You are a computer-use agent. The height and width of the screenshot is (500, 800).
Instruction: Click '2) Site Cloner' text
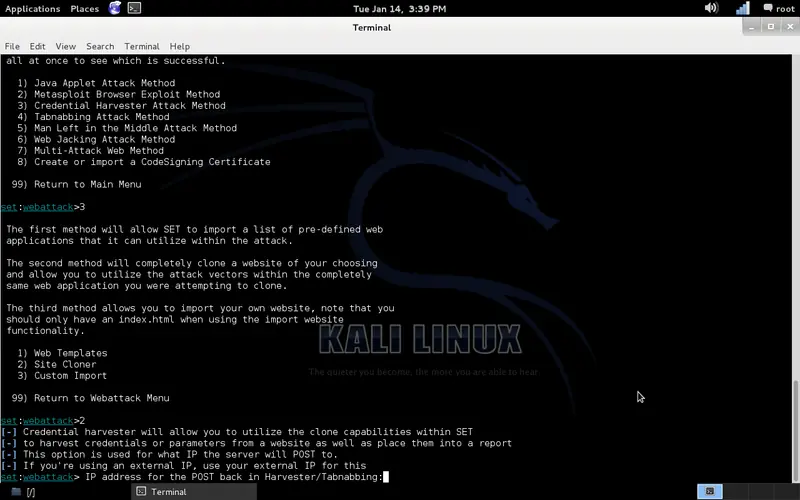point(57,364)
